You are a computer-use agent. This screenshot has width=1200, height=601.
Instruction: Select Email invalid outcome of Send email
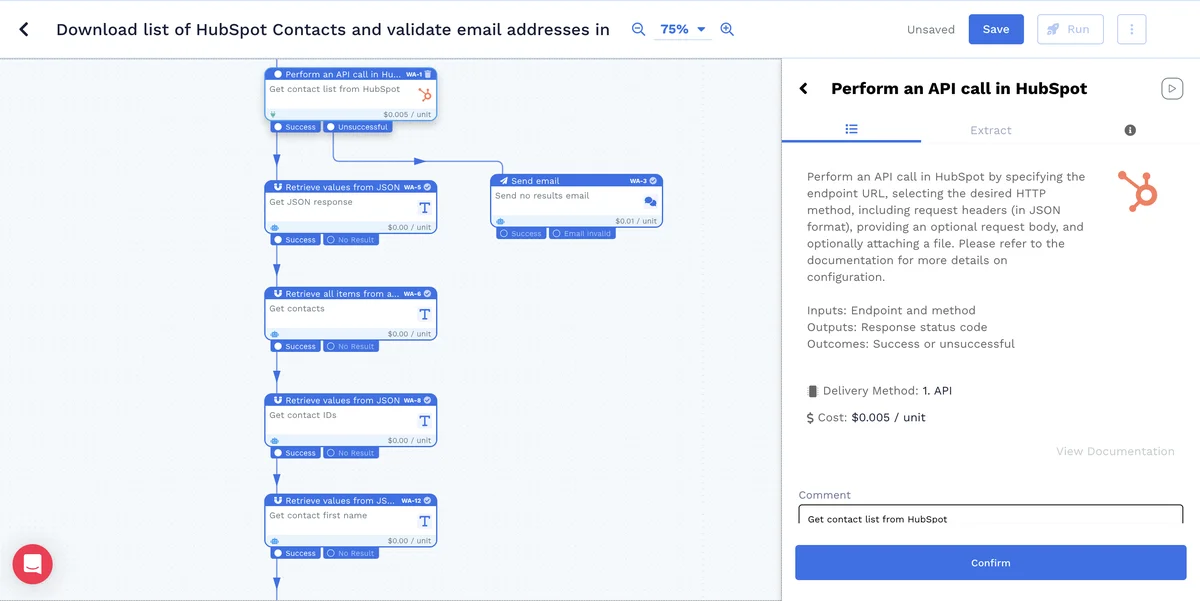pyautogui.click(x=582, y=234)
